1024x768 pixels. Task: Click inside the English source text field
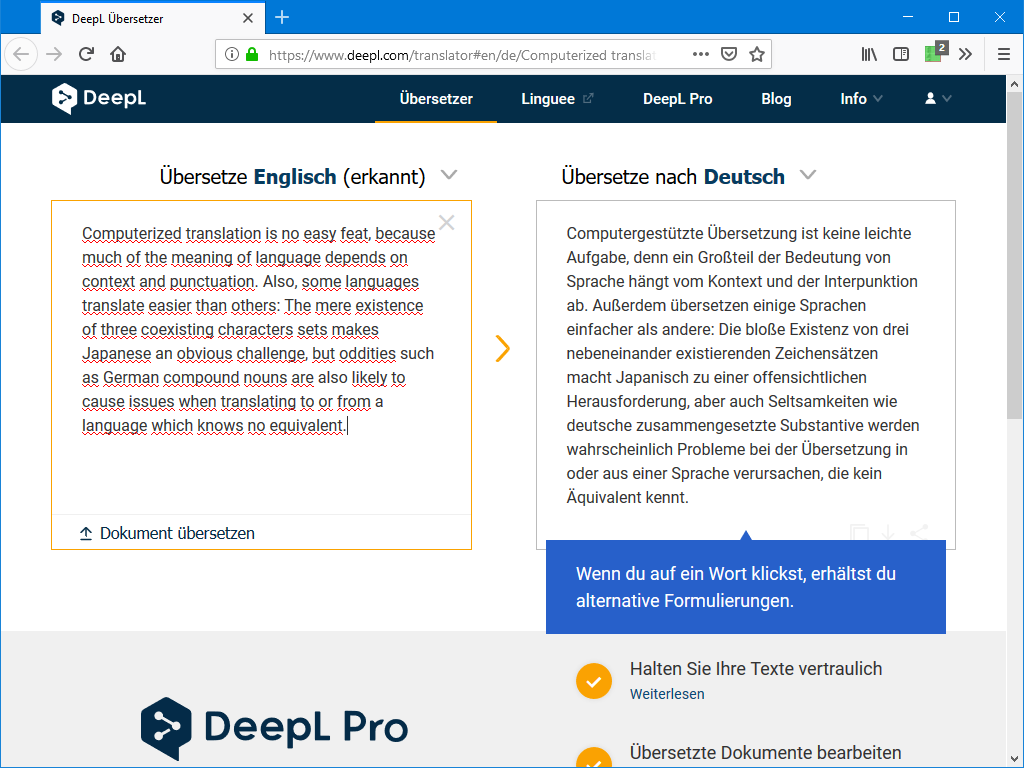pyautogui.click(x=260, y=470)
